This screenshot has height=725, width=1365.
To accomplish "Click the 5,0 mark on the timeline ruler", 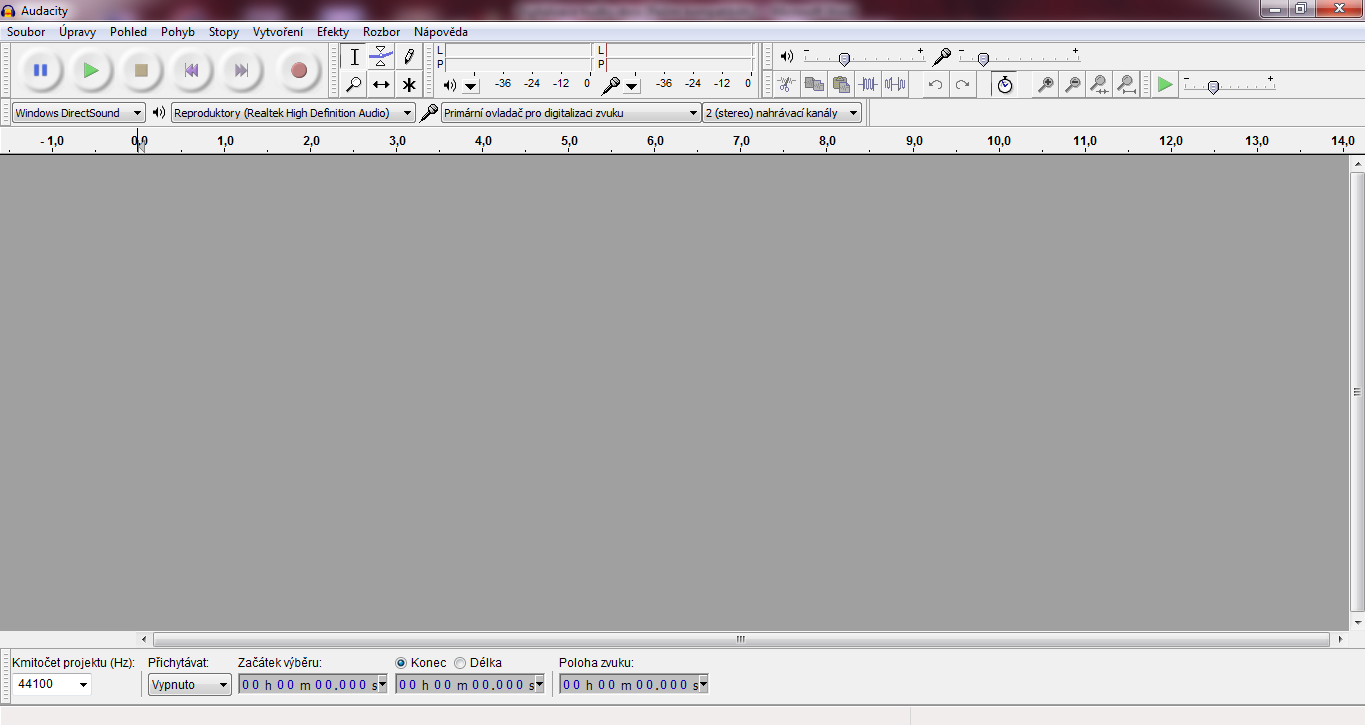I will click(x=570, y=141).
